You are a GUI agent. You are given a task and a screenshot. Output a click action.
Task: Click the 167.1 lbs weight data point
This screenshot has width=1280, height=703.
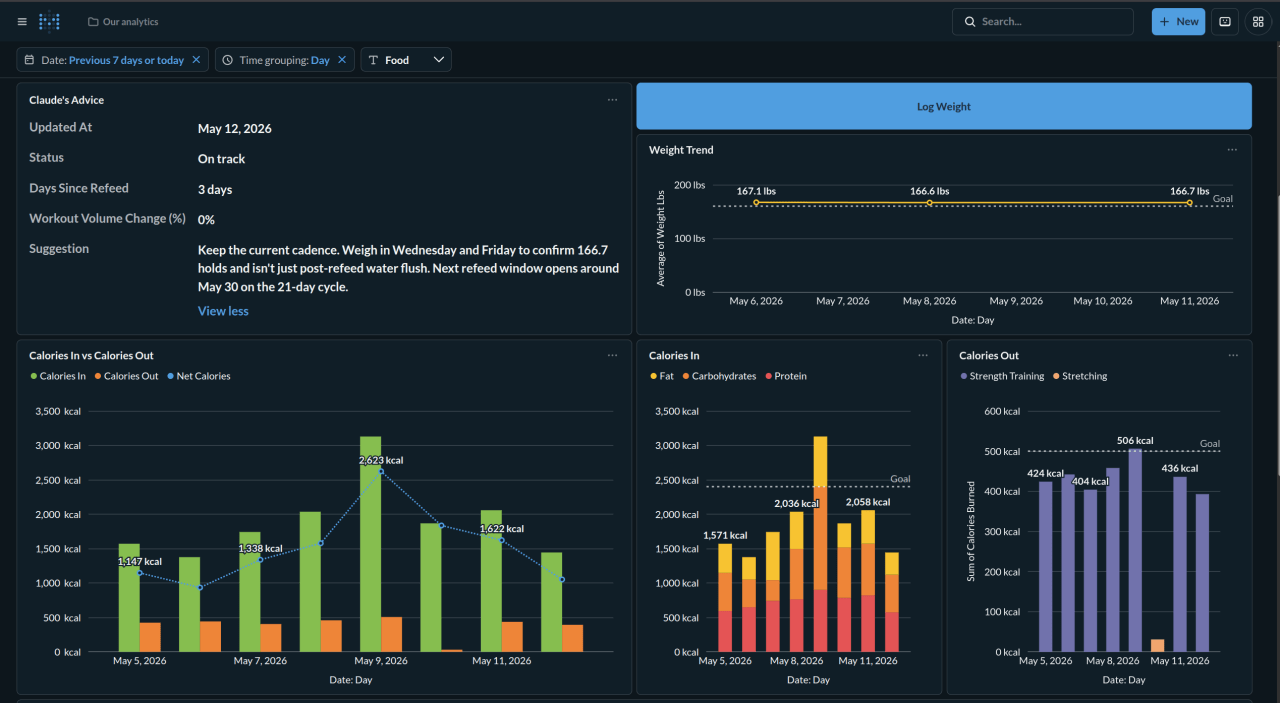tap(756, 203)
